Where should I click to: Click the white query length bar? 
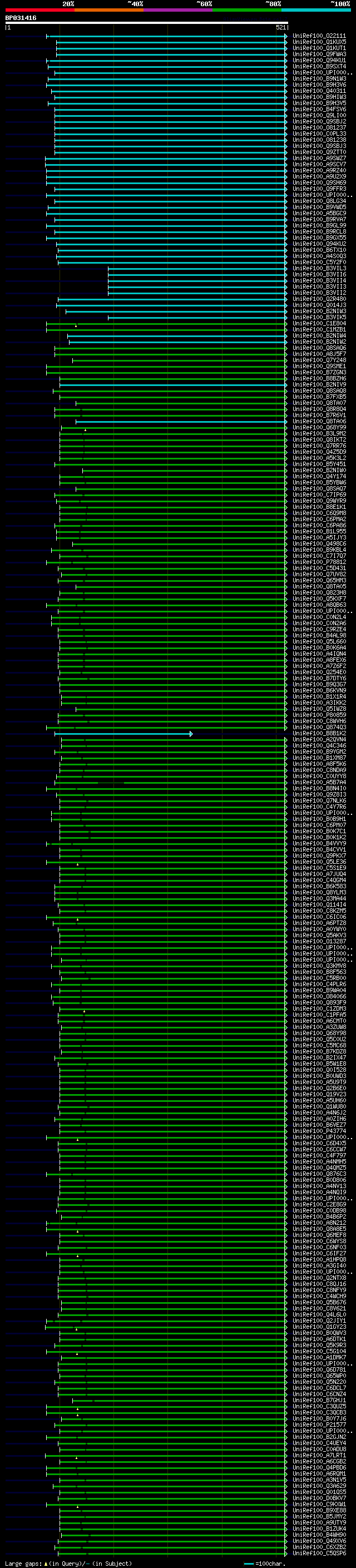[x=147, y=22]
